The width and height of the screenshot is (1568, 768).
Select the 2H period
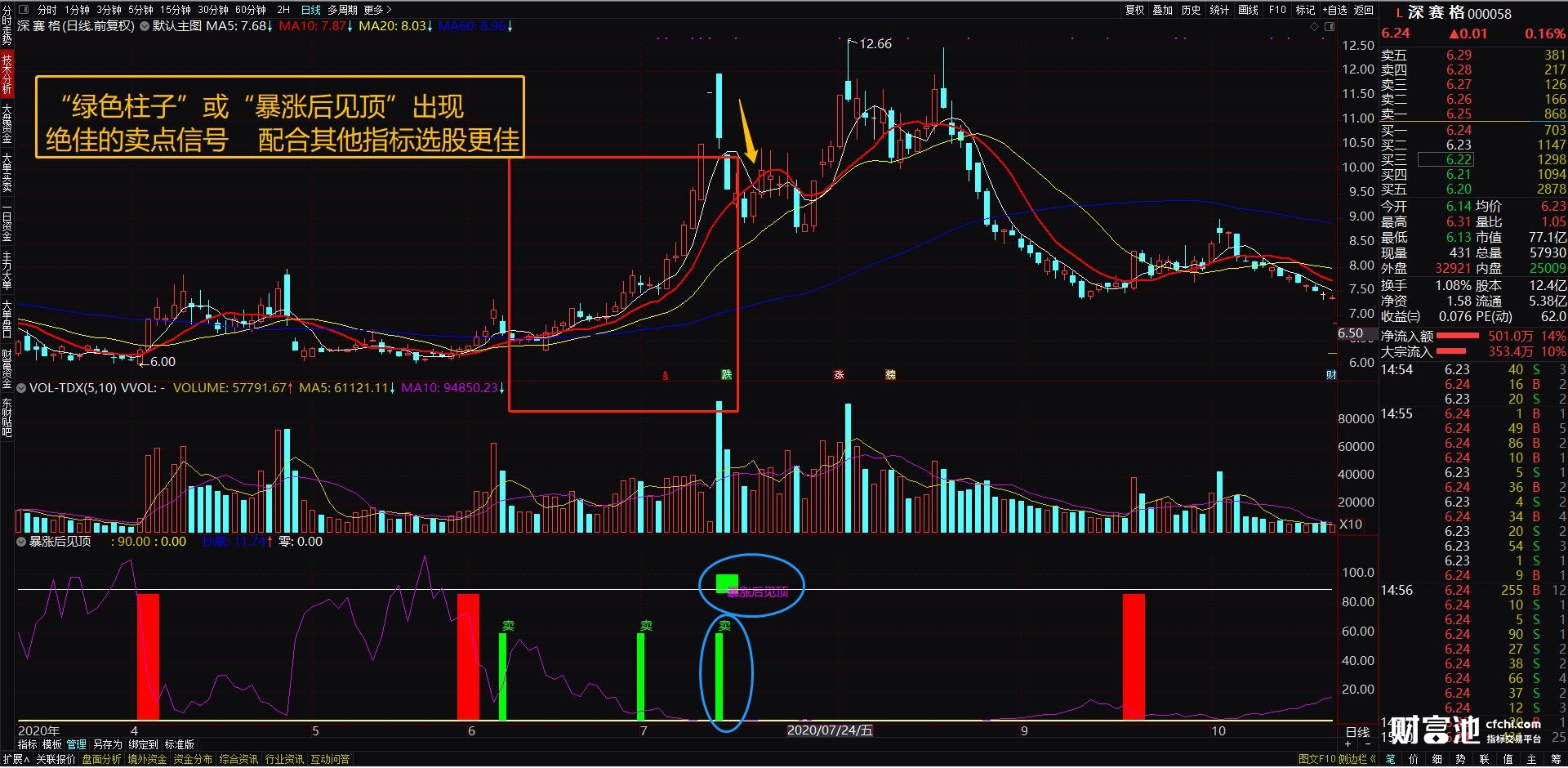pos(283,10)
